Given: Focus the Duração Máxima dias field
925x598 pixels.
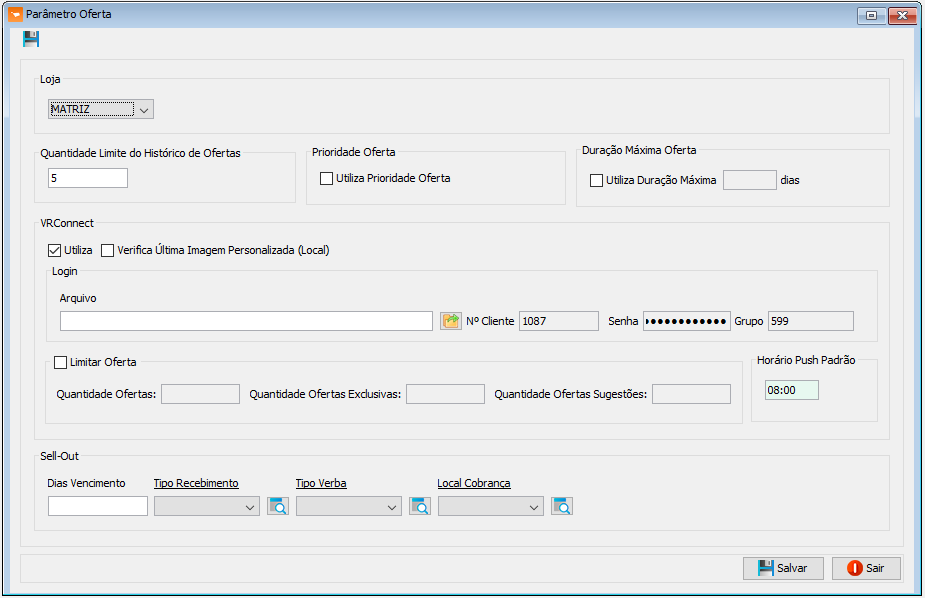Looking at the screenshot, I should [750, 180].
